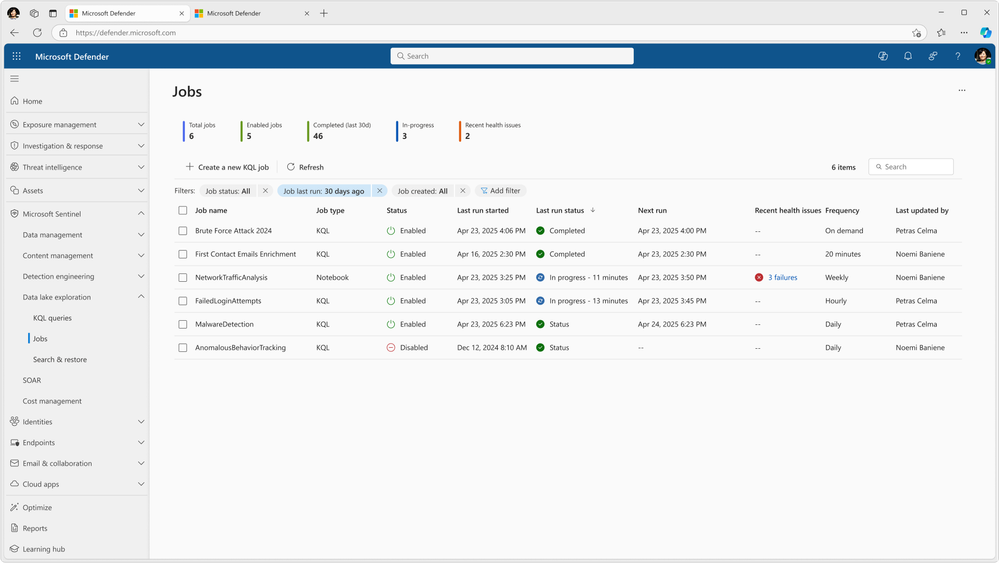Open KQL queries navigation item
The height and width of the screenshot is (563, 999).
[52, 318]
